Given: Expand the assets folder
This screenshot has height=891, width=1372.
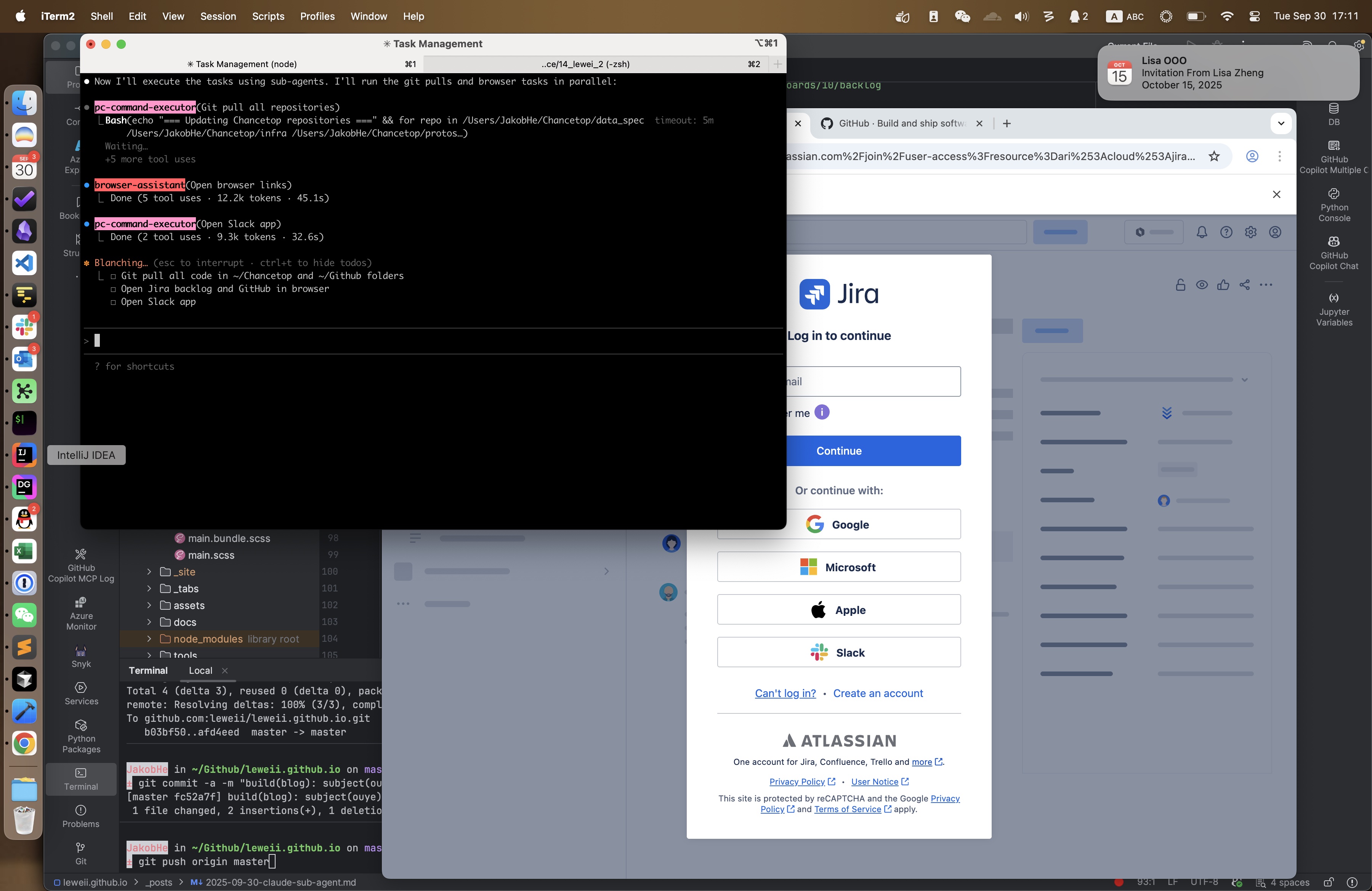Looking at the screenshot, I should click(x=149, y=605).
